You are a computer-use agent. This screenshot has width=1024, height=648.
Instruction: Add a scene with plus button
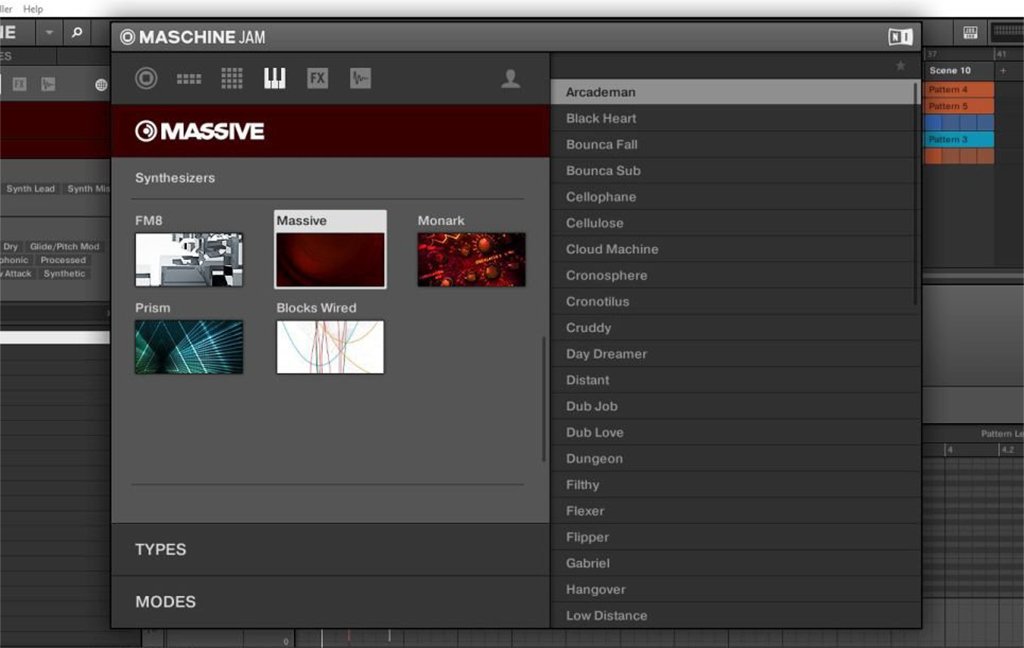click(x=1003, y=71)
